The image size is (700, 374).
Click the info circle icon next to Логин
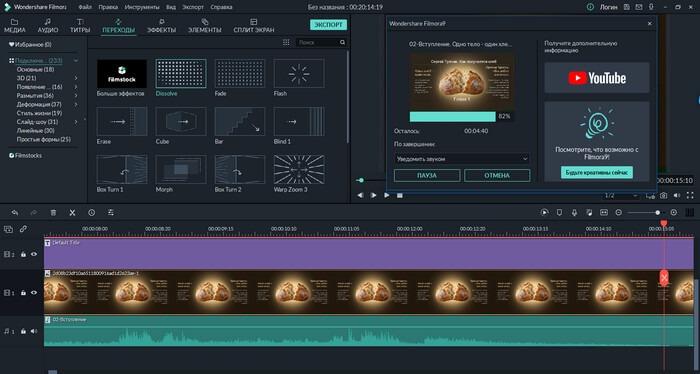coord(591,7)
